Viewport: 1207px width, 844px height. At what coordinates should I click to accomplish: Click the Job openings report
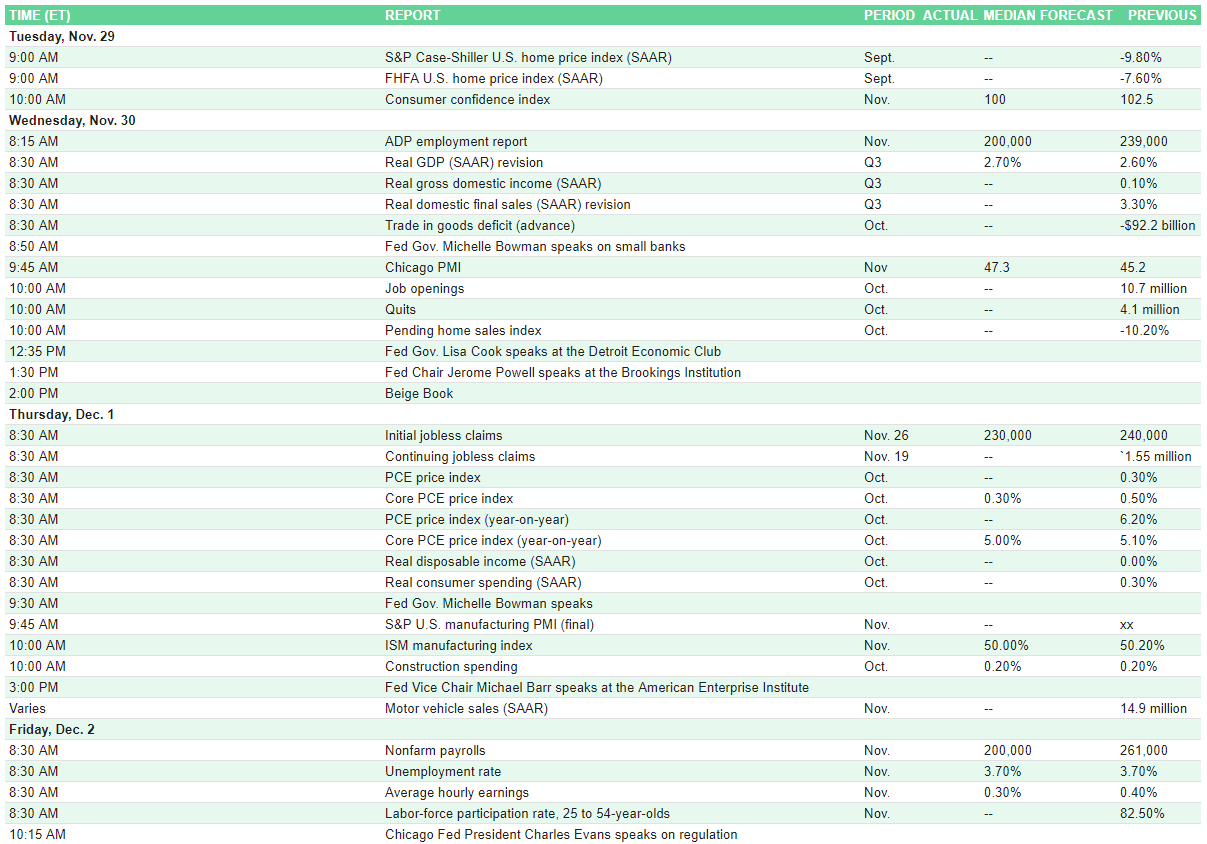[x=424, y=288]
